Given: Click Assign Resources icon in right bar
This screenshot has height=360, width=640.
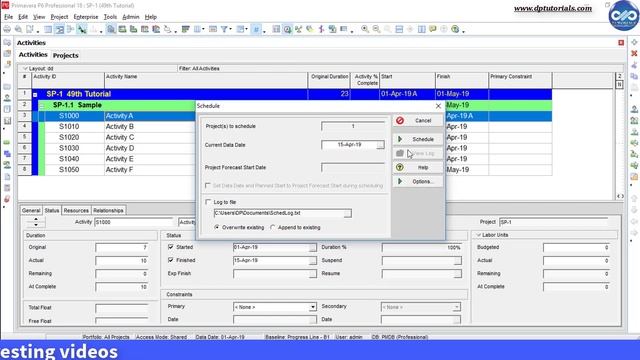Looking at the screenshot, I should tap(634, 109).
